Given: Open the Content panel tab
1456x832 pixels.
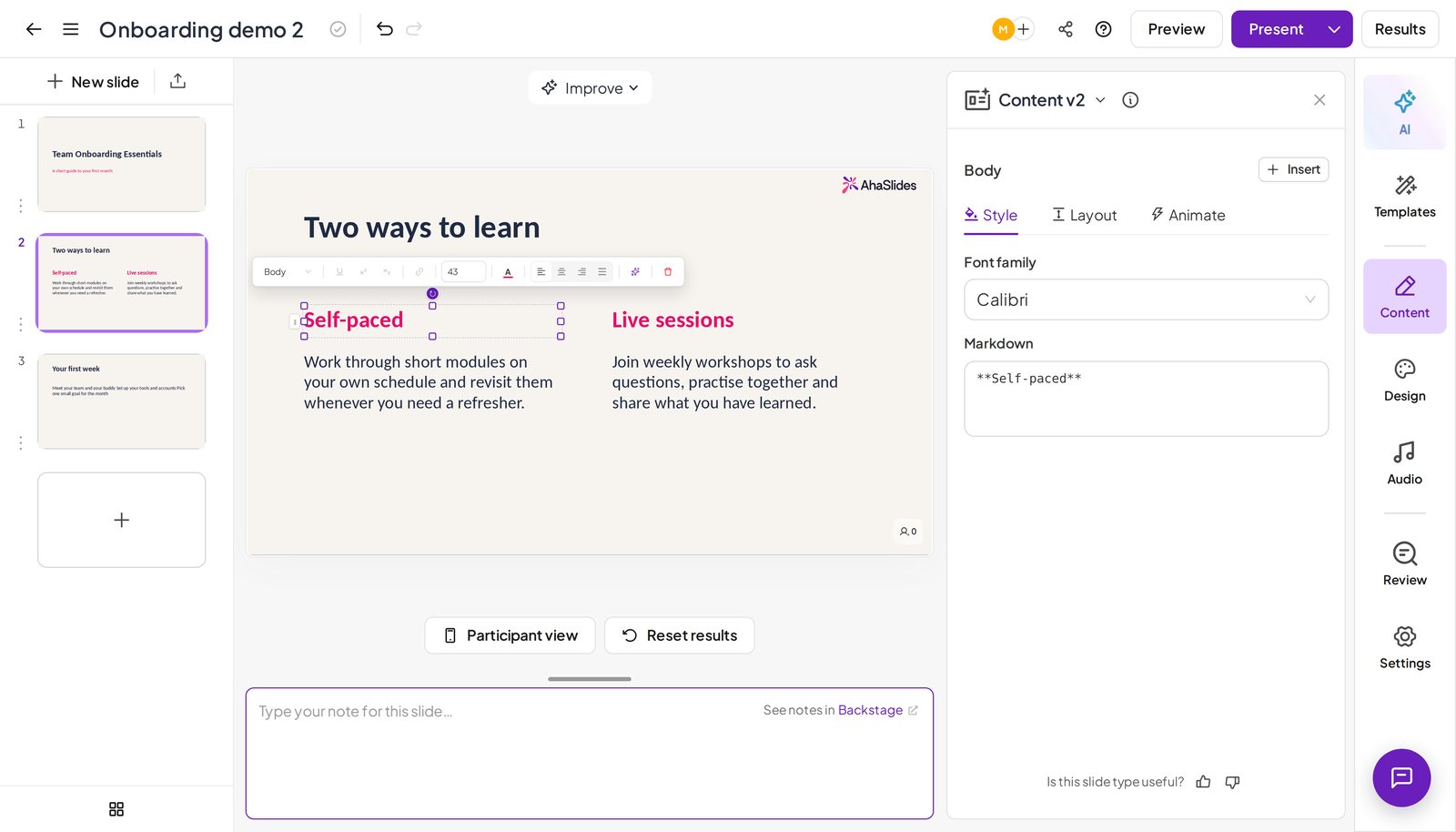Looking at the screenshot, I should click(1404, 297).
